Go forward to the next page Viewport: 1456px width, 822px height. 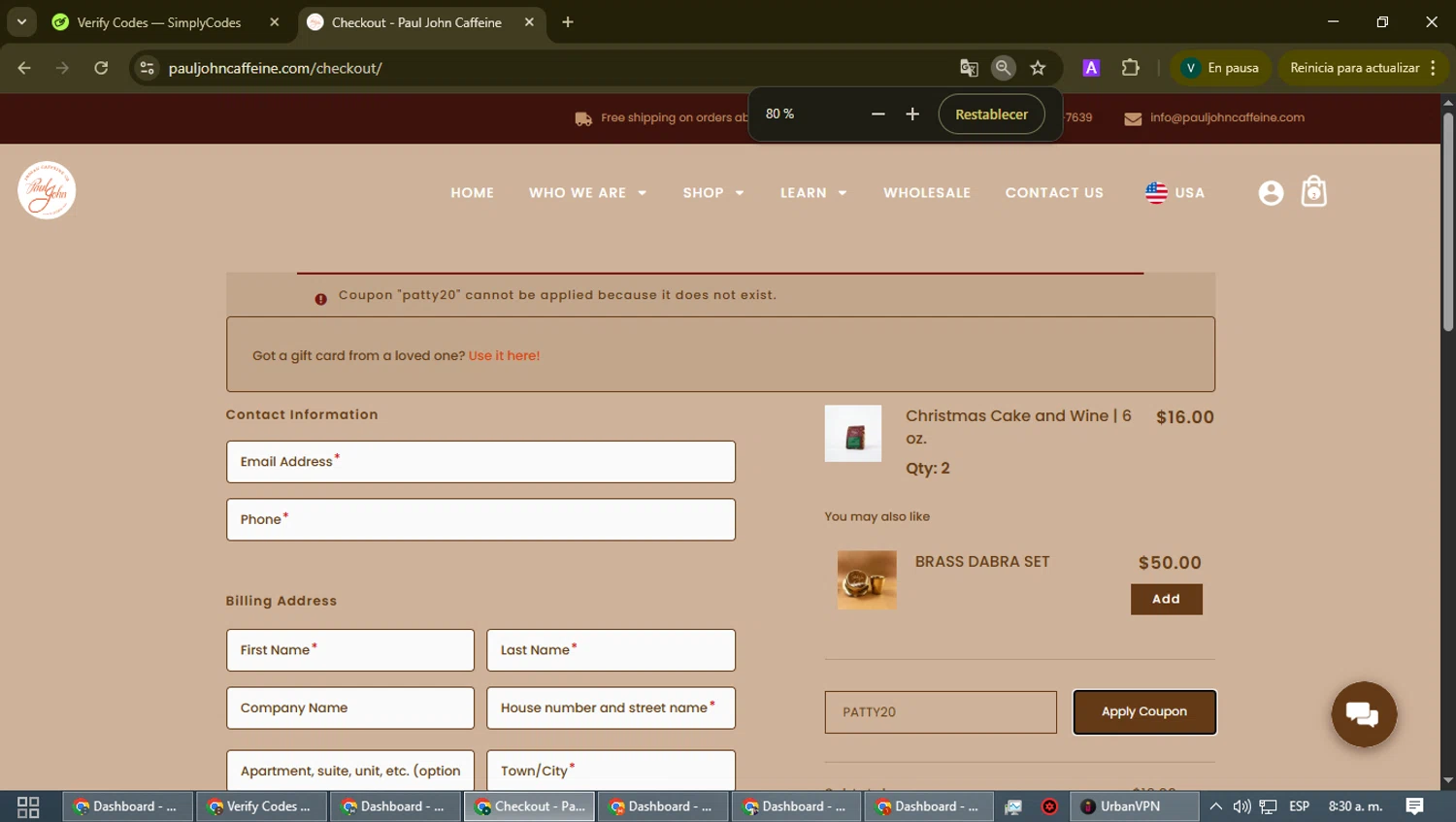62,68
